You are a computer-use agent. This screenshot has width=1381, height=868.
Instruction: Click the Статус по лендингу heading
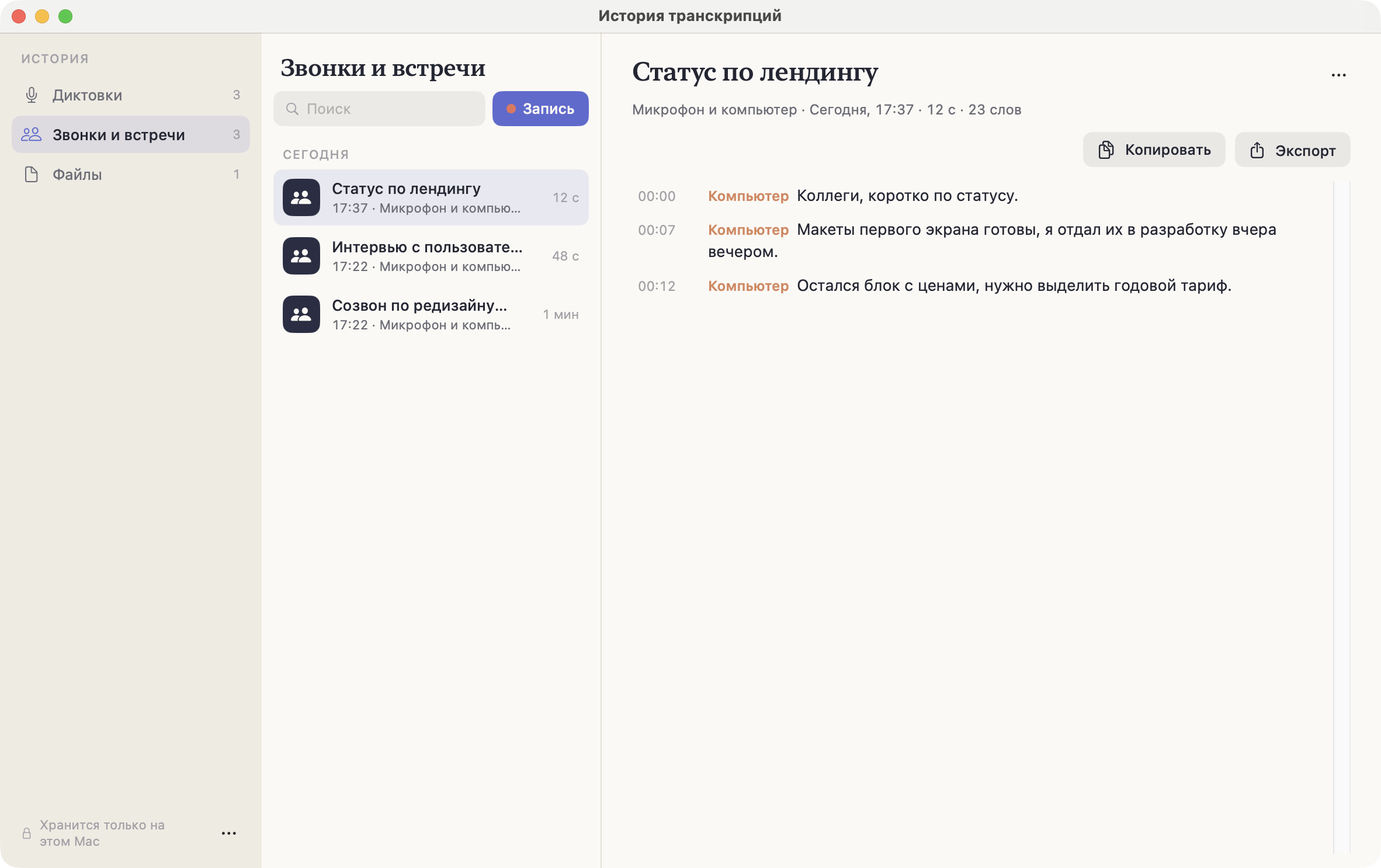755,72
